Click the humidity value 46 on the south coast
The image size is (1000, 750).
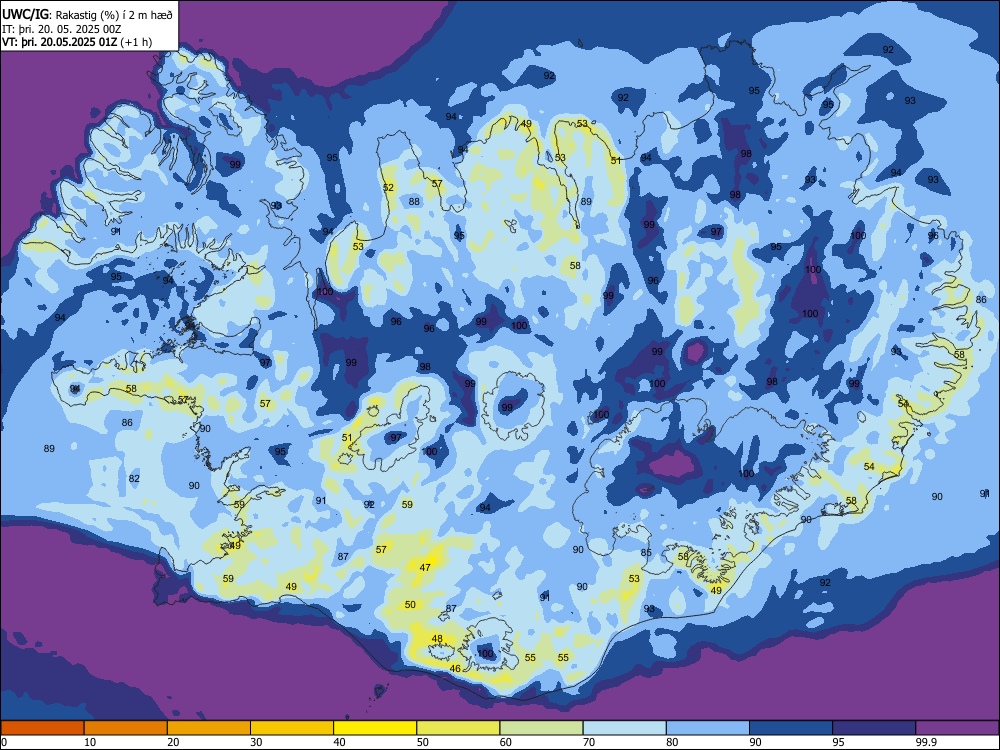pos(455,668)
